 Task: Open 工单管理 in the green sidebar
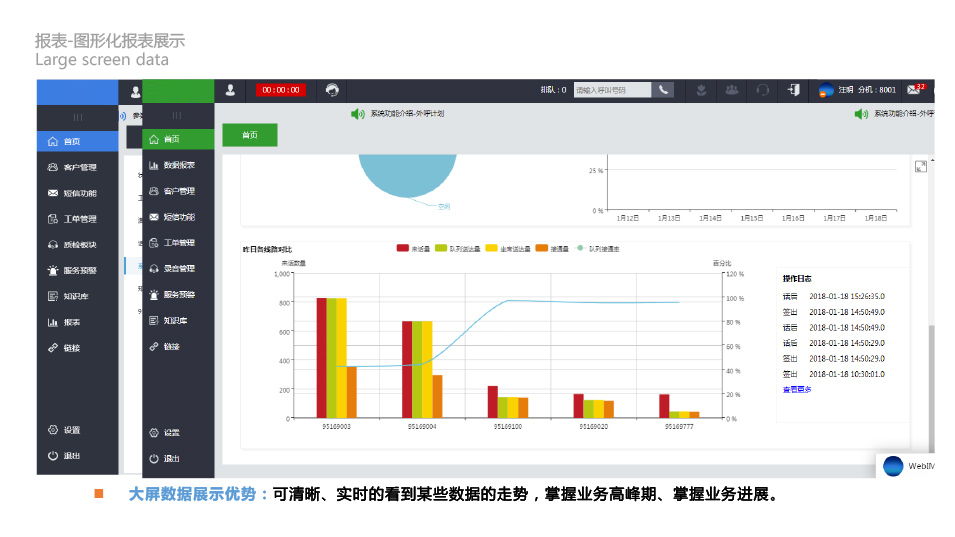tap(178, 243)
